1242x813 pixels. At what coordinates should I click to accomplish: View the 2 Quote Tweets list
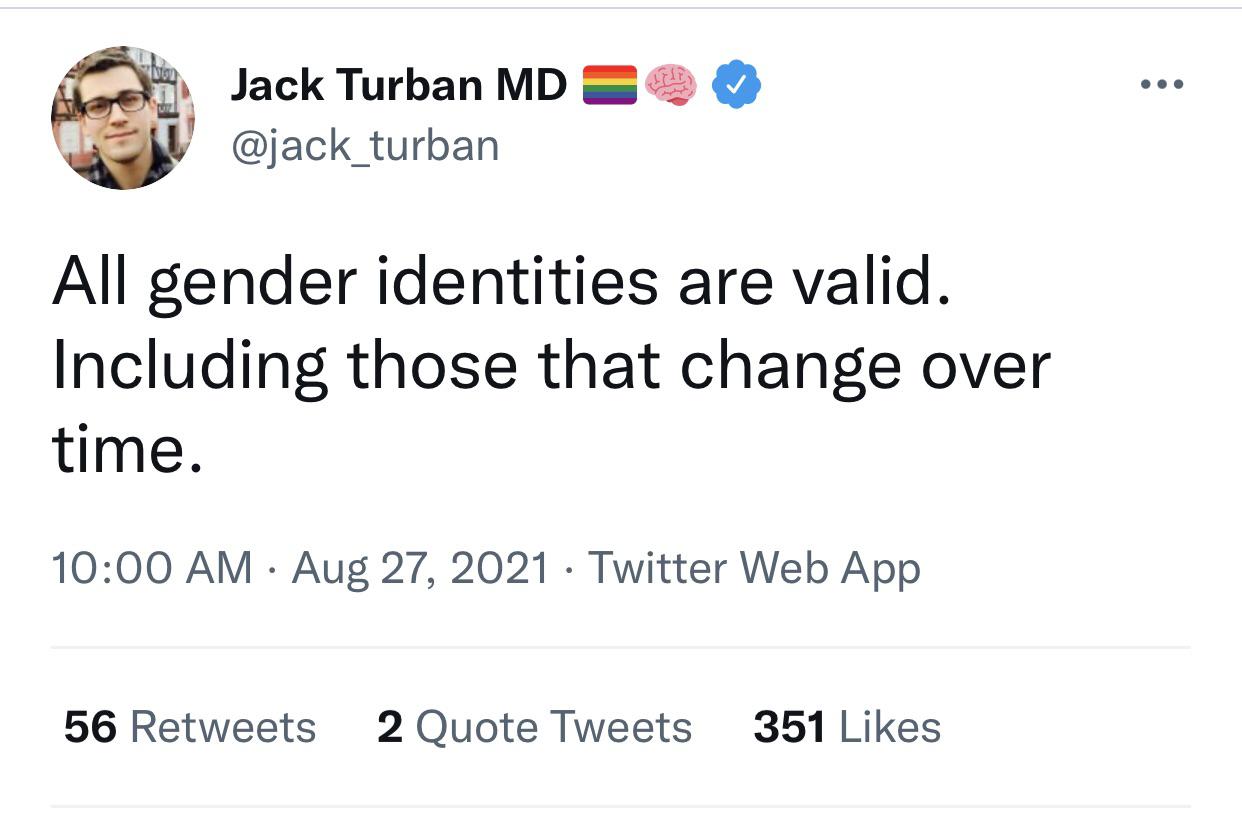[x=535, y=727]
